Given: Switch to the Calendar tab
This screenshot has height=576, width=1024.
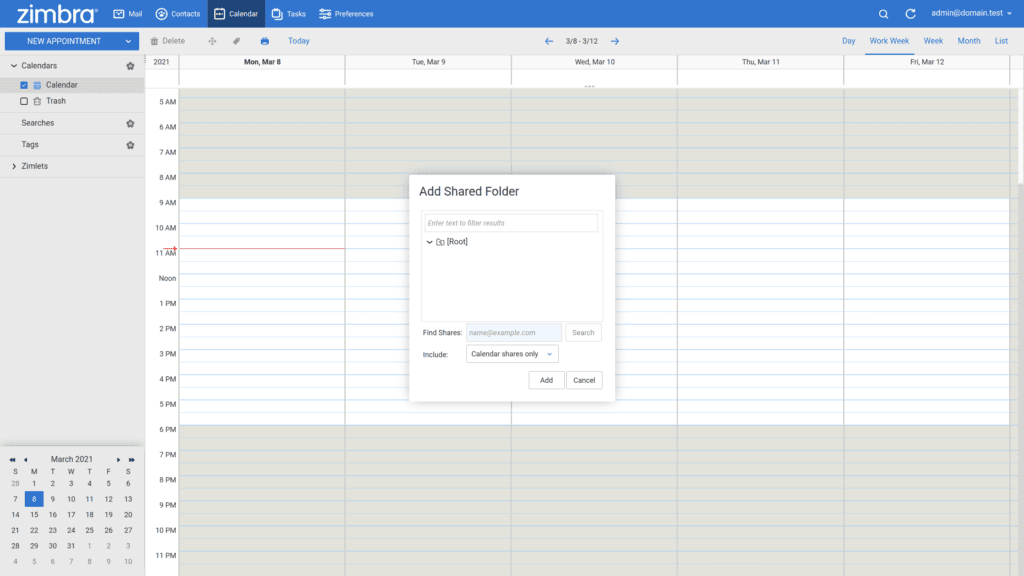Looking at the screenshot, I should coord(236,14).
